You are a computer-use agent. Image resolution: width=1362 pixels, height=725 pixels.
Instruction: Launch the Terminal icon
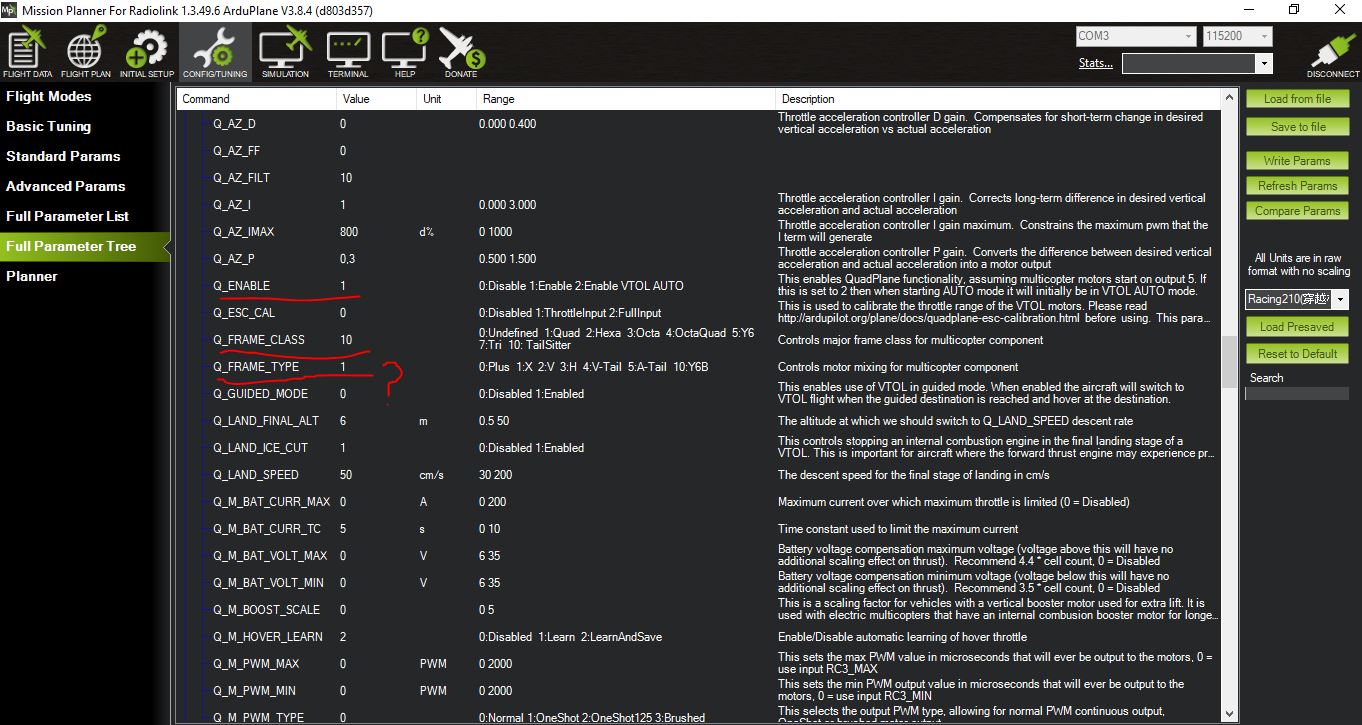[348, 51]
